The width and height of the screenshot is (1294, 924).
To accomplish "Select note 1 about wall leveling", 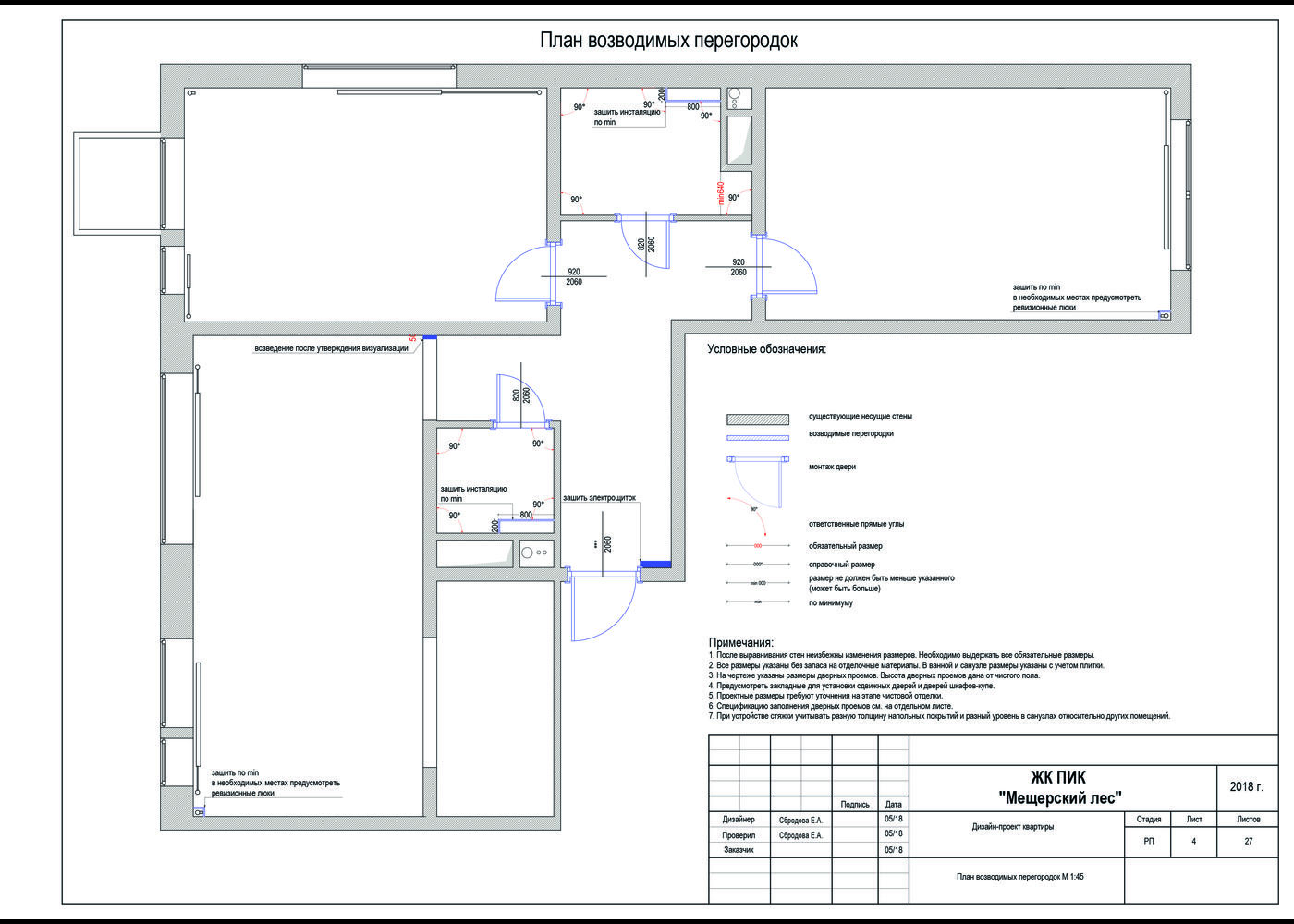I will point(901,655).
